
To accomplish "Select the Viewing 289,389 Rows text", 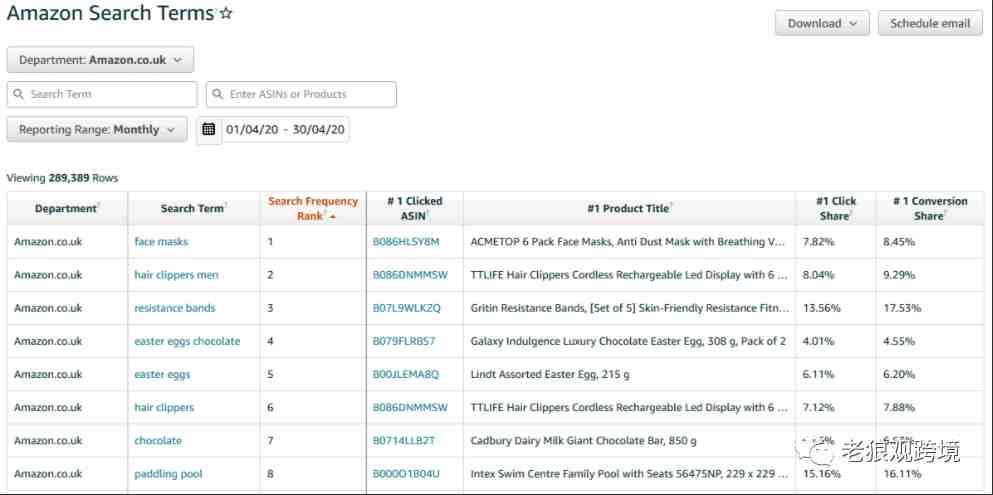I will click(x=62, y=179).
